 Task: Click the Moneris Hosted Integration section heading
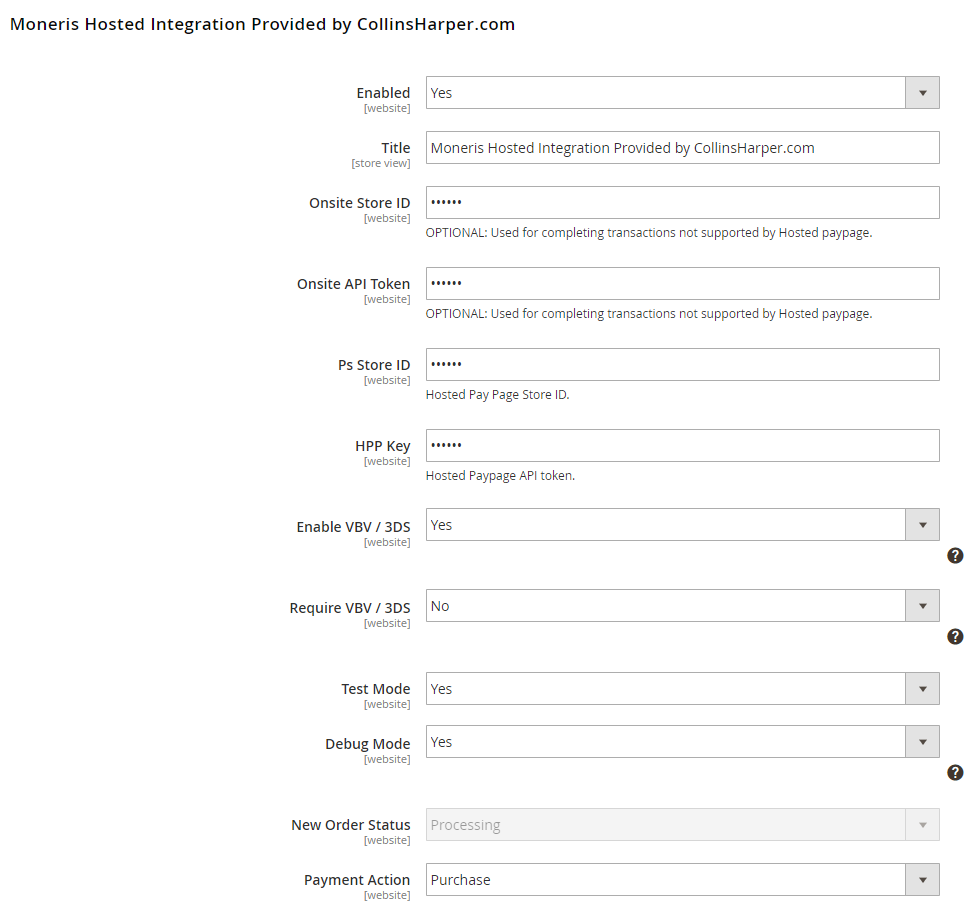click(x=262, y=24)
